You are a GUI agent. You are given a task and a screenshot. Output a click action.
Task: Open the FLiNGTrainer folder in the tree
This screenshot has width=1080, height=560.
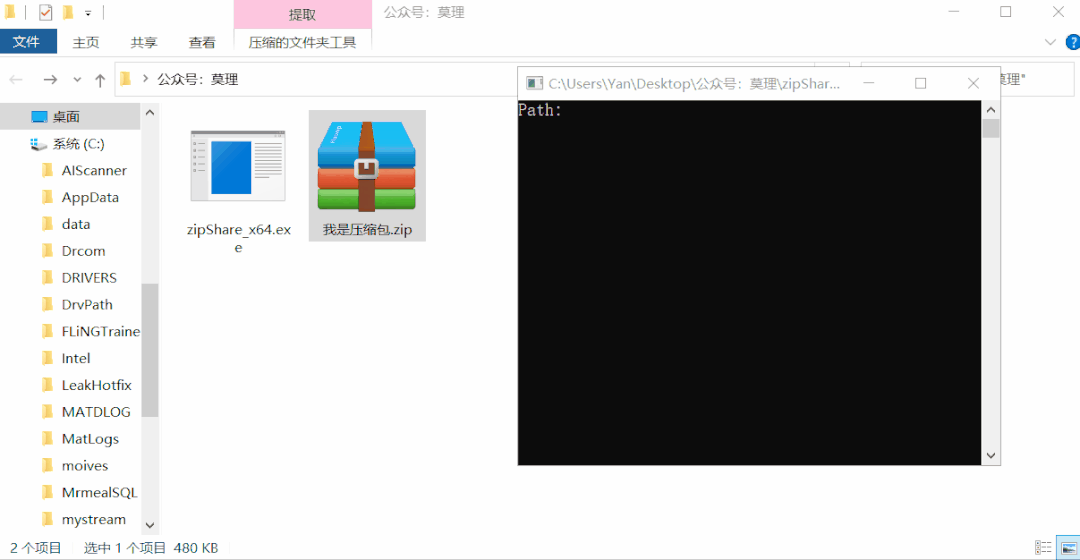[101, 331]
